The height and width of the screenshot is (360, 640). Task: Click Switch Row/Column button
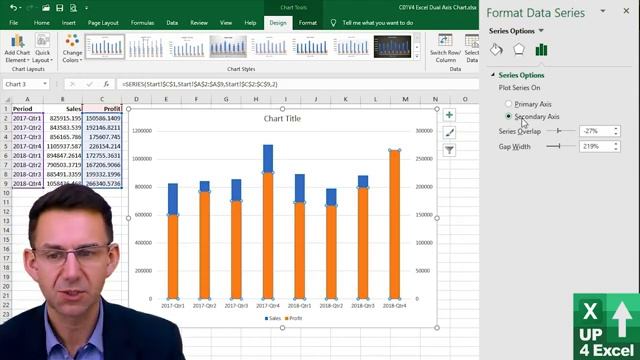click(445, 49)
